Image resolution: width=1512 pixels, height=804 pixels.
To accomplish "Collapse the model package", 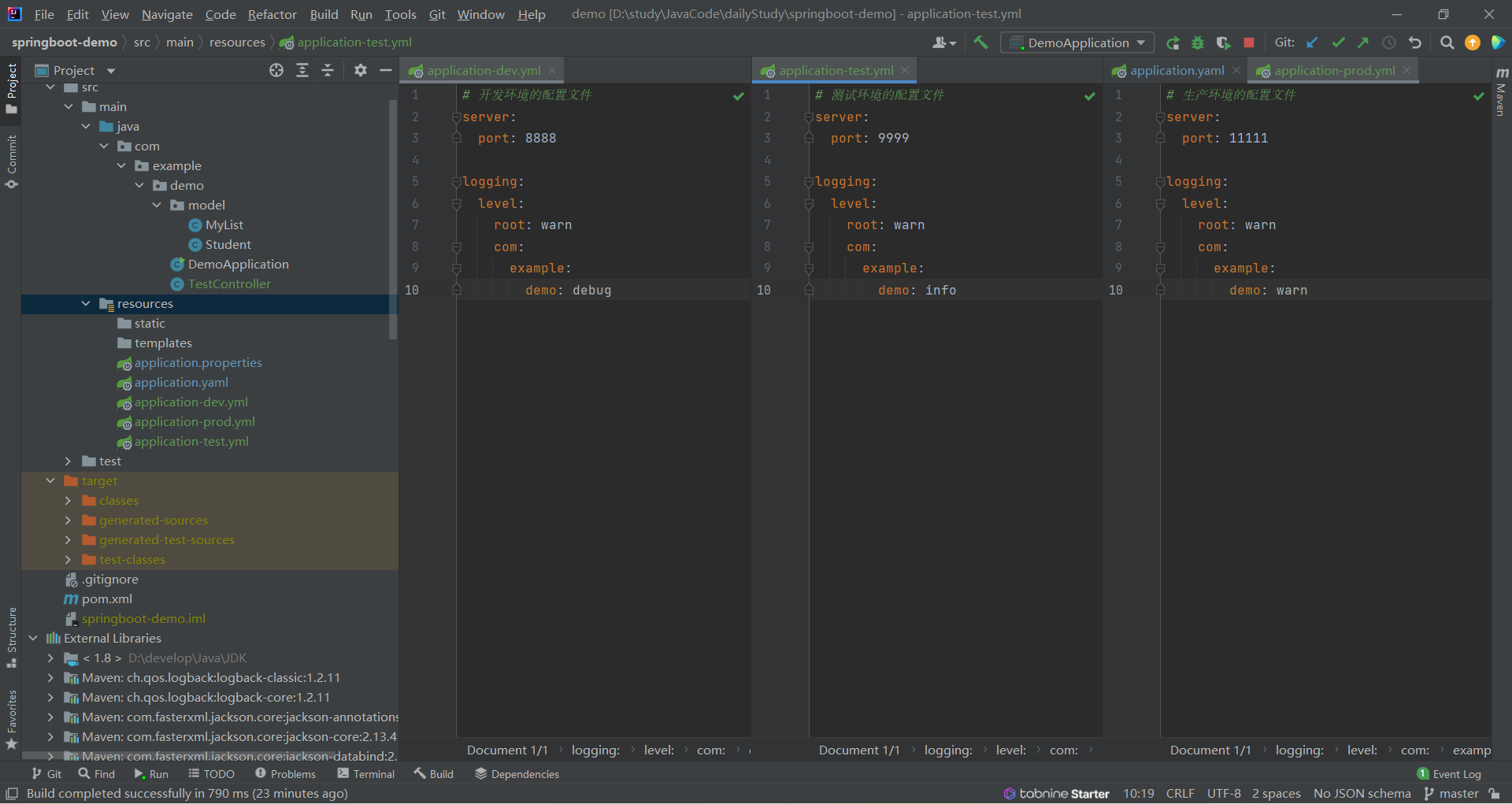I will pyautogui.click(x=157, y=205).
